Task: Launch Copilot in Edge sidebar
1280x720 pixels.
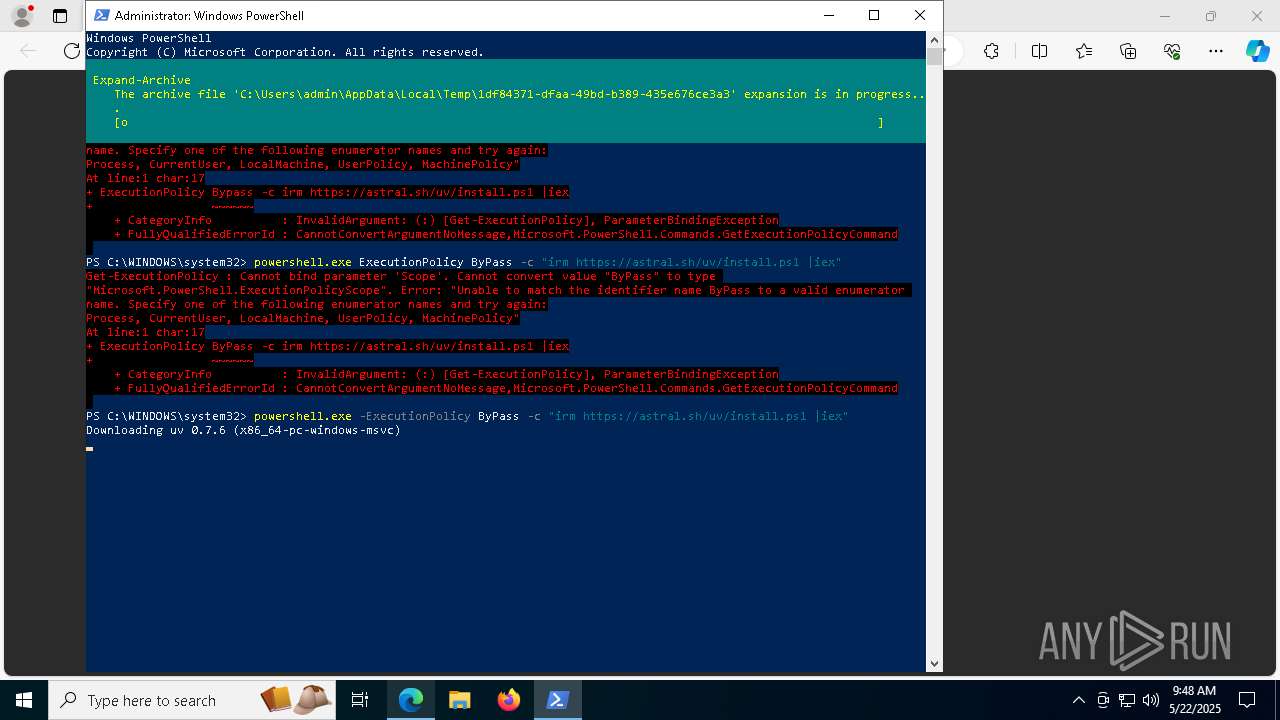Action: [x=1257, y=51]
